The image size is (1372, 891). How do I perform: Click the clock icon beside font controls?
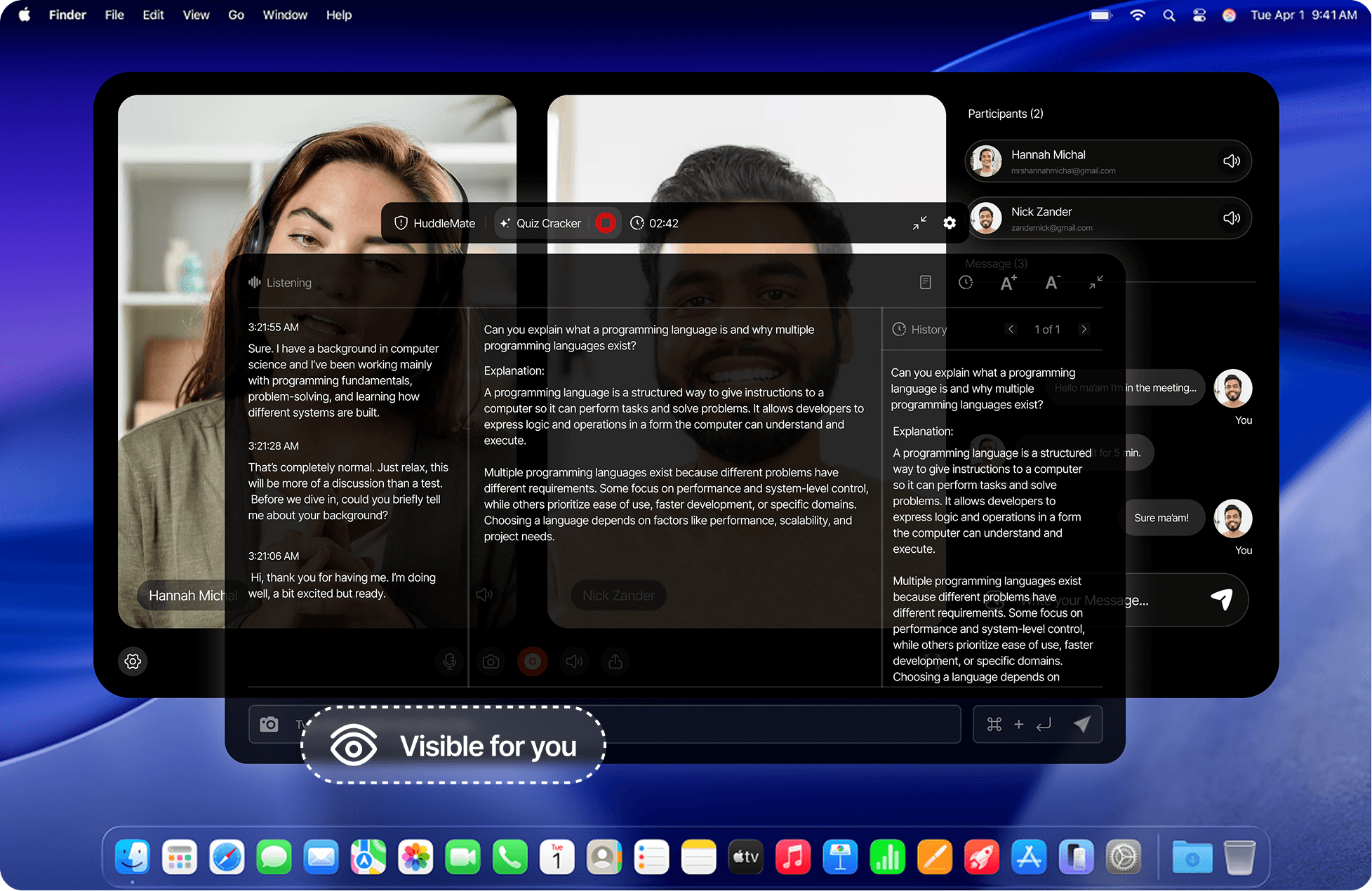966,282
